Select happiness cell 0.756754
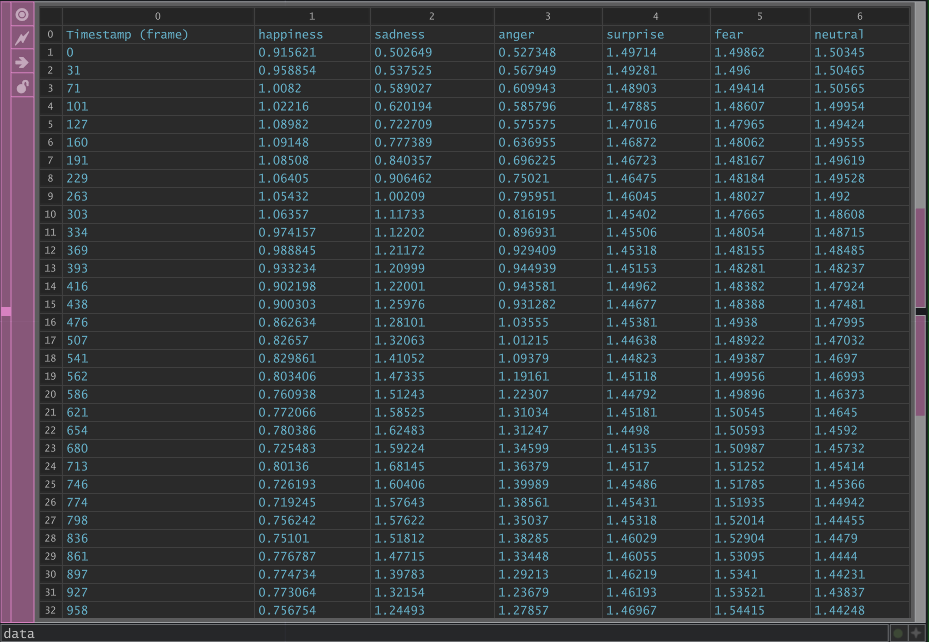Image resolution: width=929 pixels, height=642 pixels. (312, 610)
